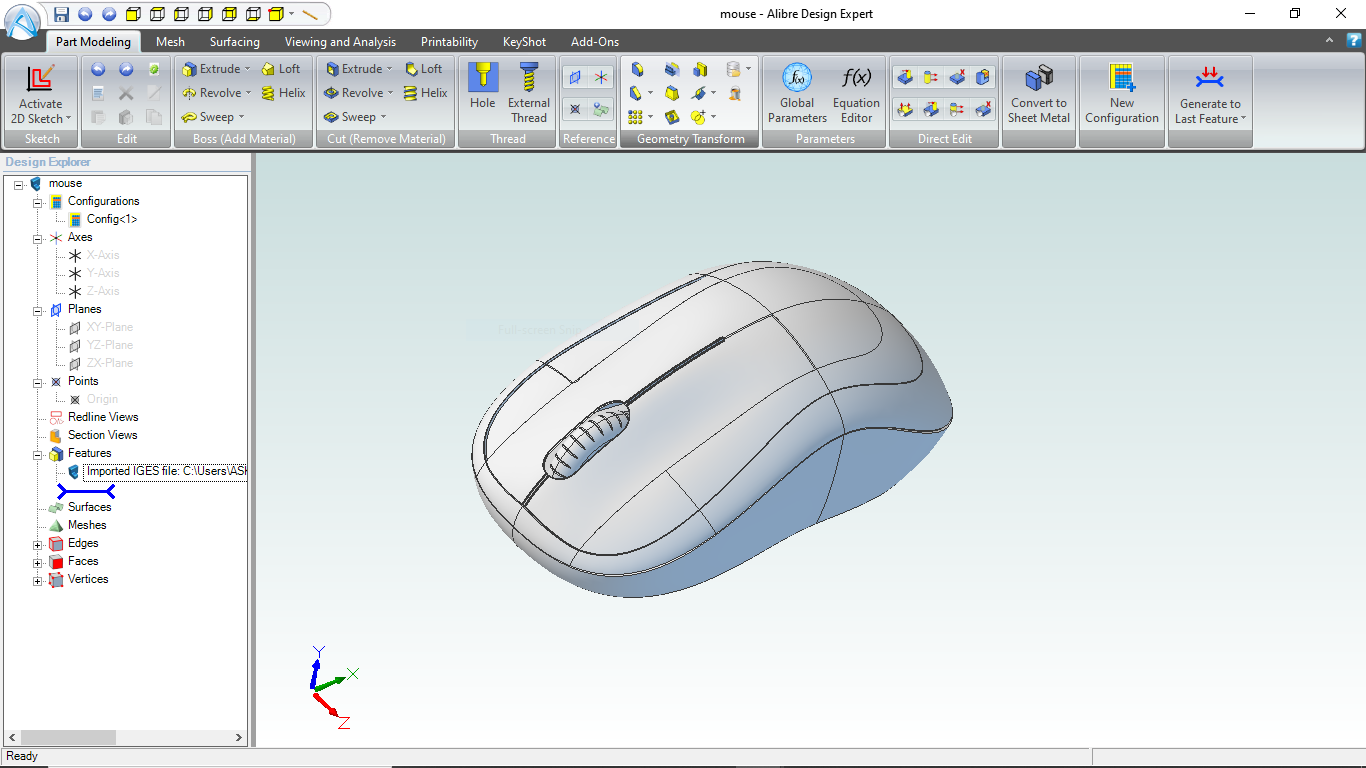The width and height of the screenshot is (1366, 768).
Task: Select the root mouse part node
Action: 65,183
